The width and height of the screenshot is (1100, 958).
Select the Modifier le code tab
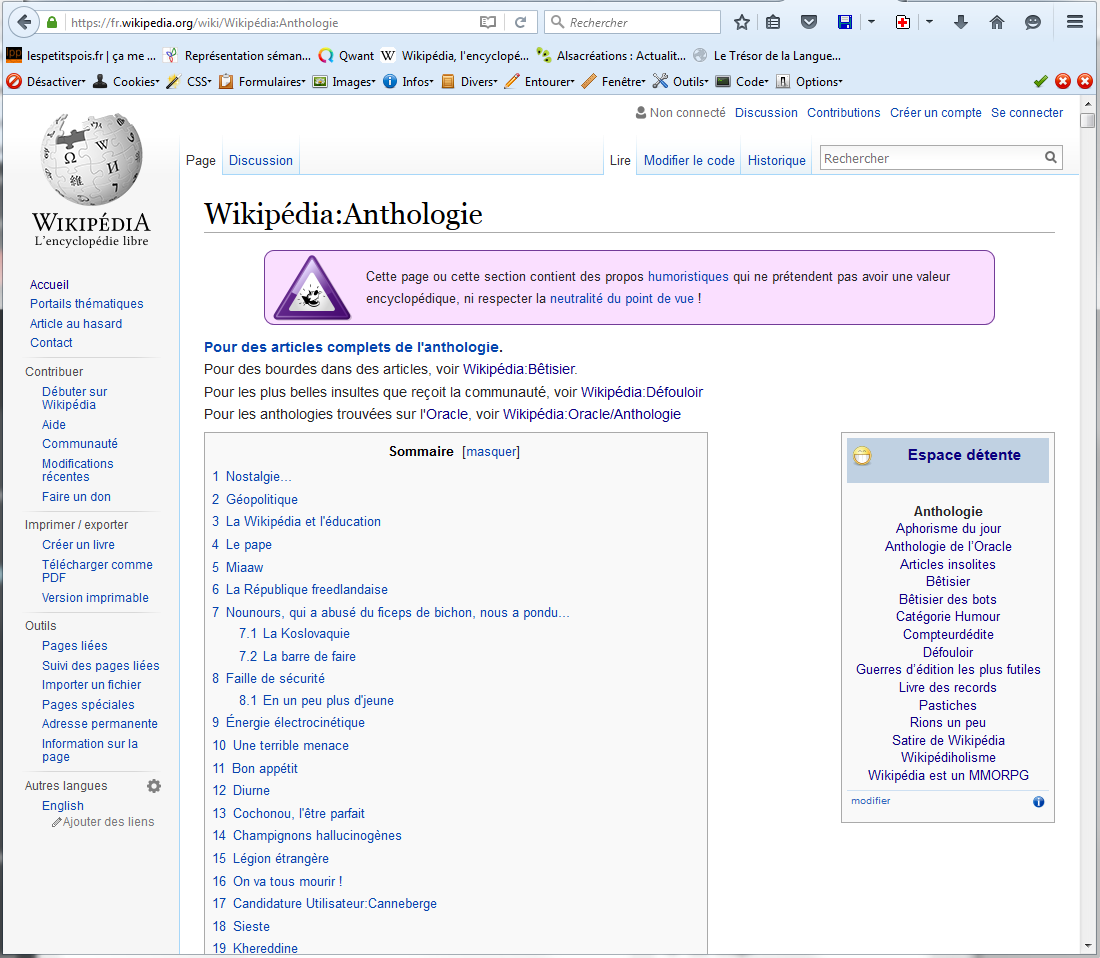click(689, 160)
